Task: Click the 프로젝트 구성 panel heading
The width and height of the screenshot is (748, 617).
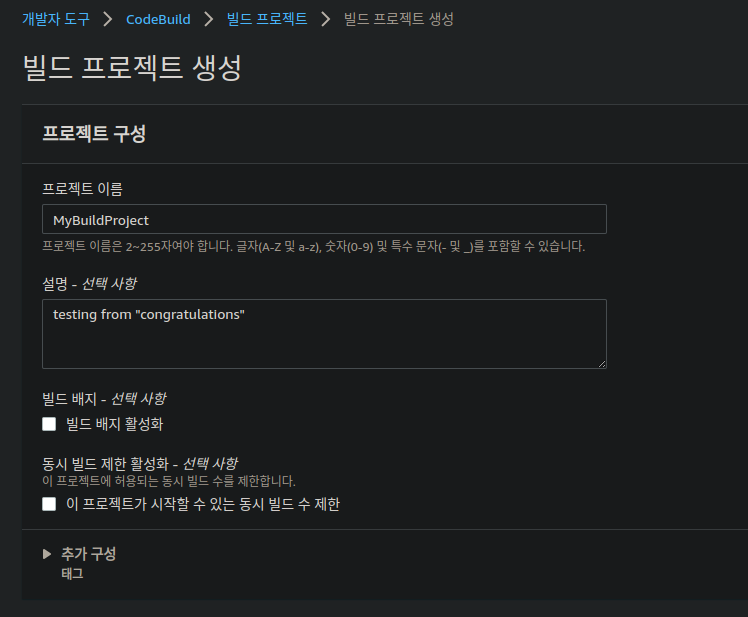Action: tap(94, 133)
